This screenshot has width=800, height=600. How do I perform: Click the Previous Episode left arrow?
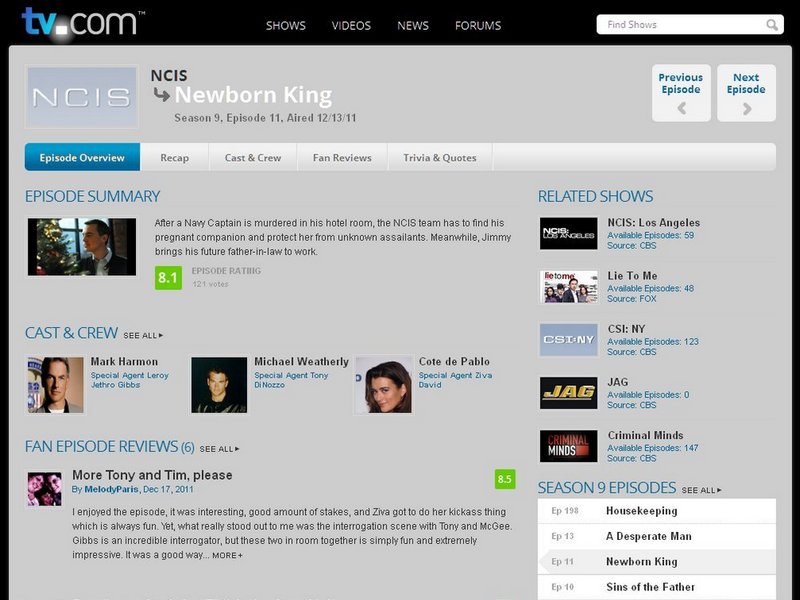click(x=681, y=108)
